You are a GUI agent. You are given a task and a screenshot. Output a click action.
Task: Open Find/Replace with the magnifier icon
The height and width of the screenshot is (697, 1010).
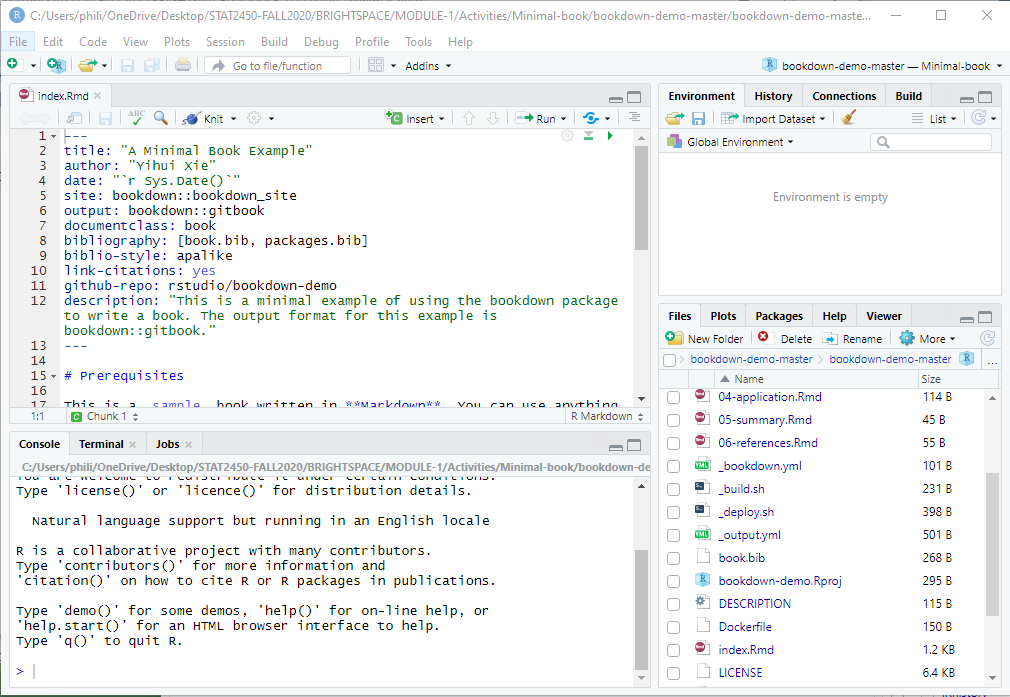(160, 117)
